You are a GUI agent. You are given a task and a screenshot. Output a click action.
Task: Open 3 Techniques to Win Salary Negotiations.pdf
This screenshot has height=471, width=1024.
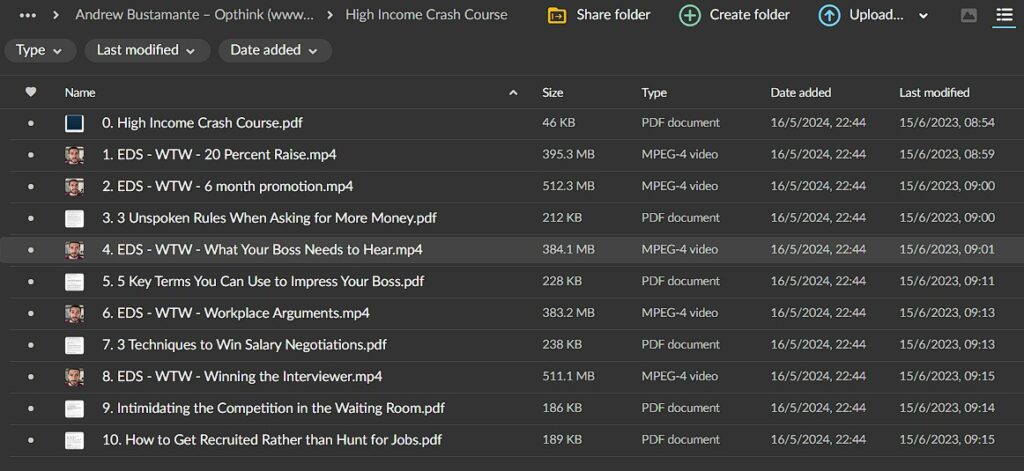pos(244,345)
